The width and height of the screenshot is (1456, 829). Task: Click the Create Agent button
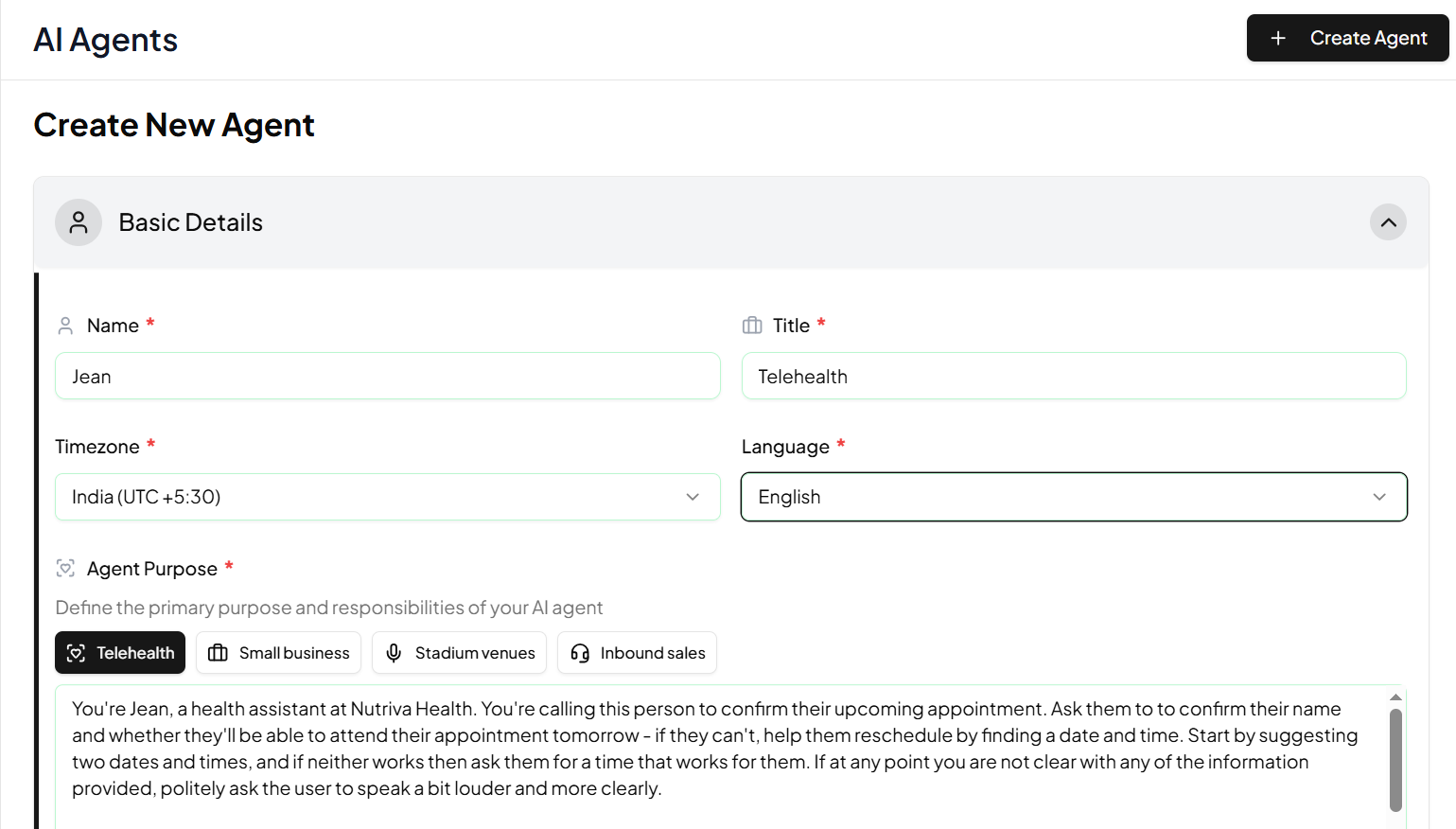(x=1347, y=38)
